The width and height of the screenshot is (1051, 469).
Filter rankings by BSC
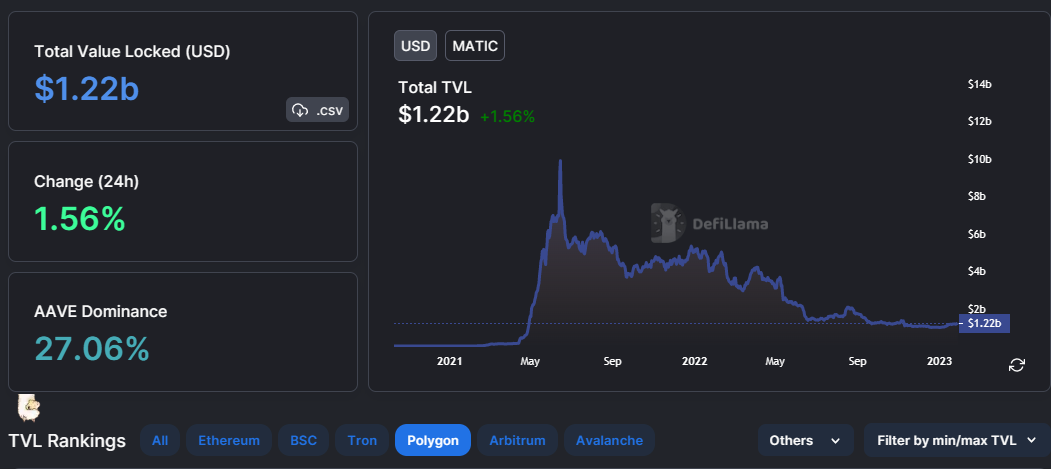pyautogui.click(x=304, y=440)
